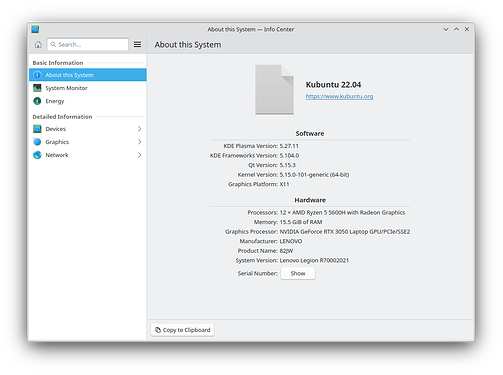Focus the Search input field
Screen dimensions: 503x375
pos(88,44)
